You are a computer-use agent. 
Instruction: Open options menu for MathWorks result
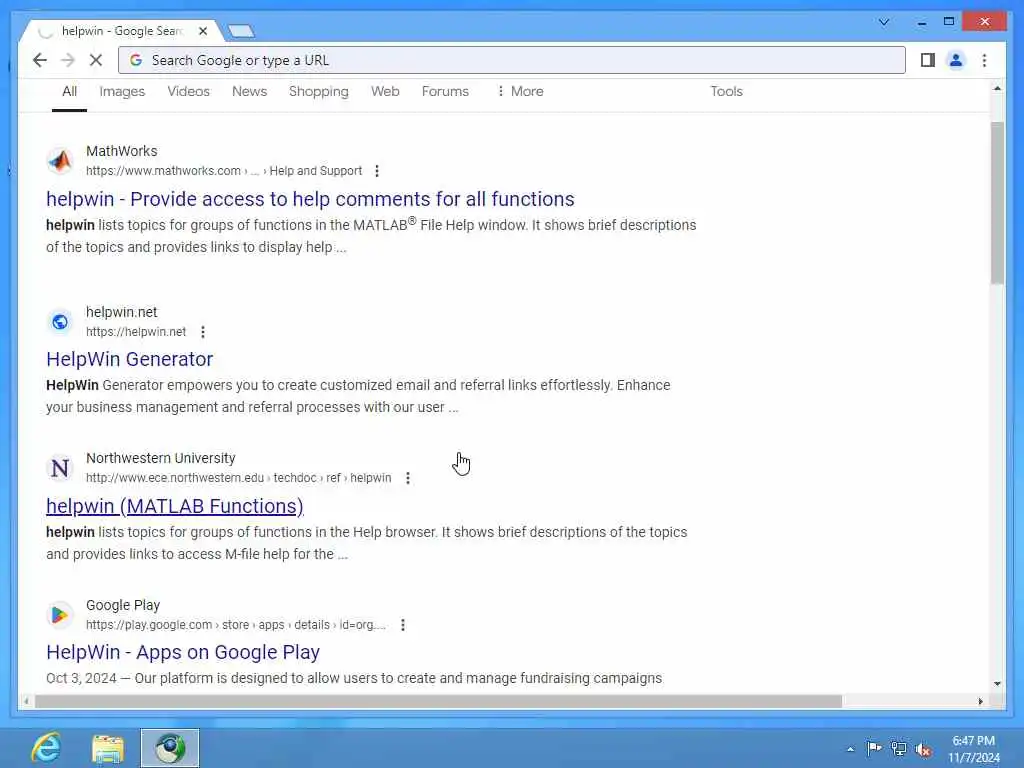pyautogui.click(x=377, y=171)
